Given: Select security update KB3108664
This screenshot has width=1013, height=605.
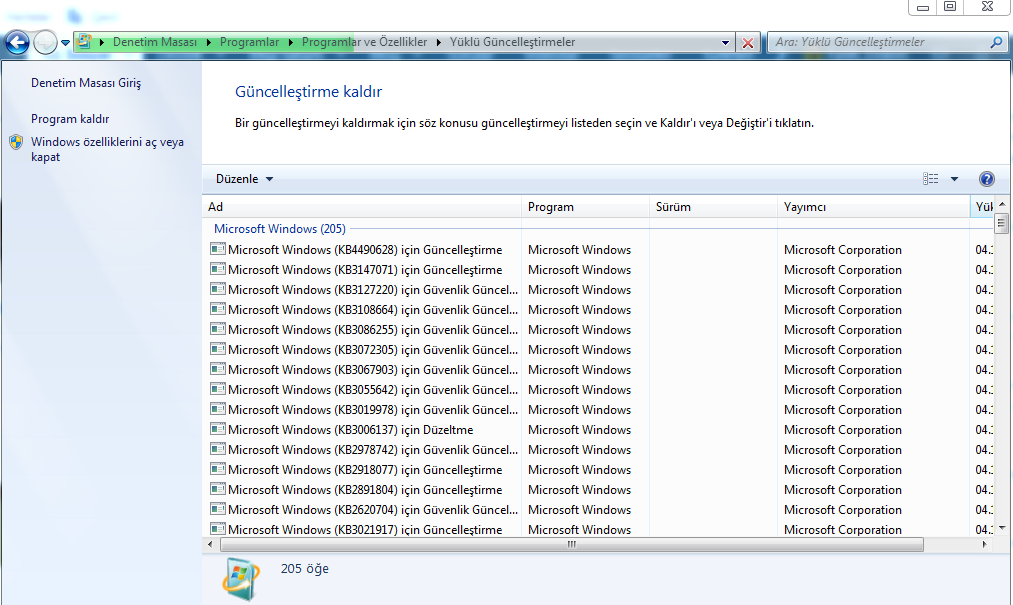Looking at the screenshot, I should pos(598,310).
